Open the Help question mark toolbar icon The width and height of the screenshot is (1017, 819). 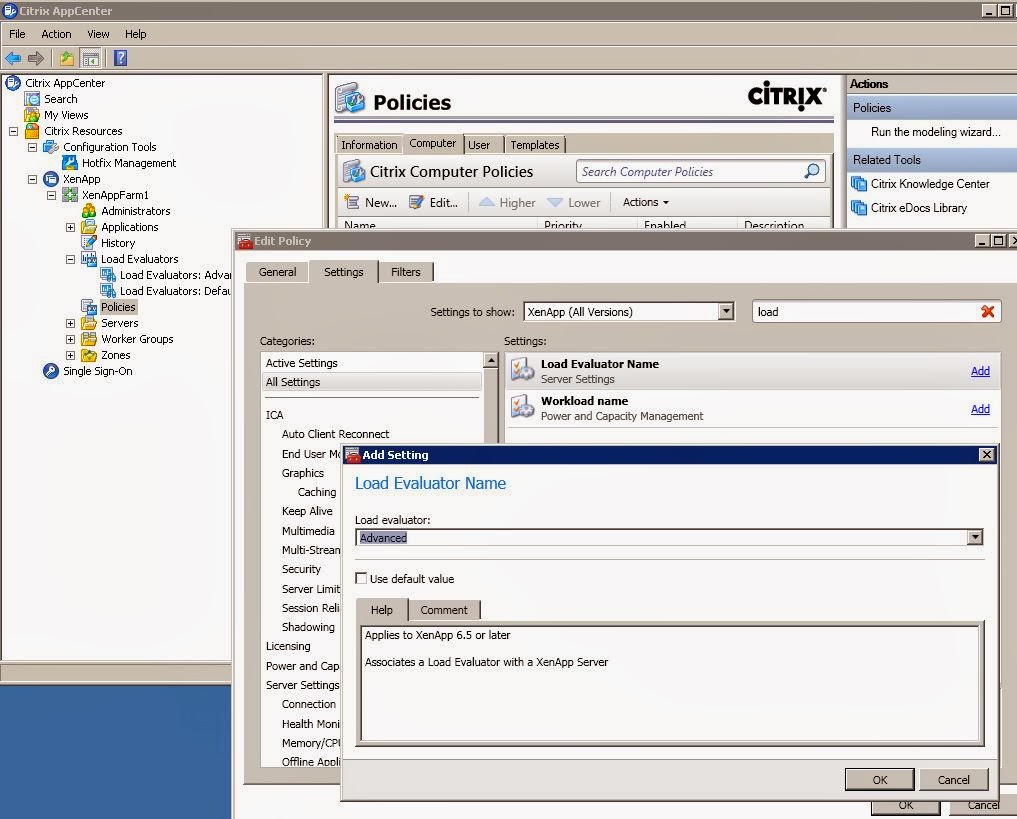point(121,58)
